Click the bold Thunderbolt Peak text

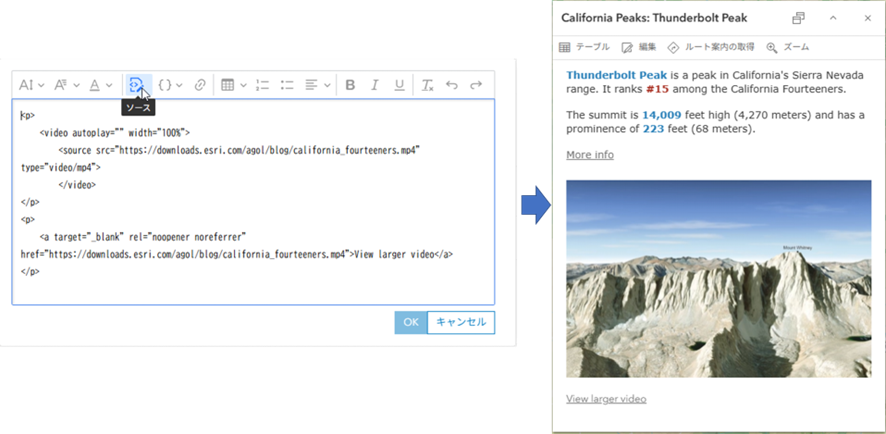point(616,75)
